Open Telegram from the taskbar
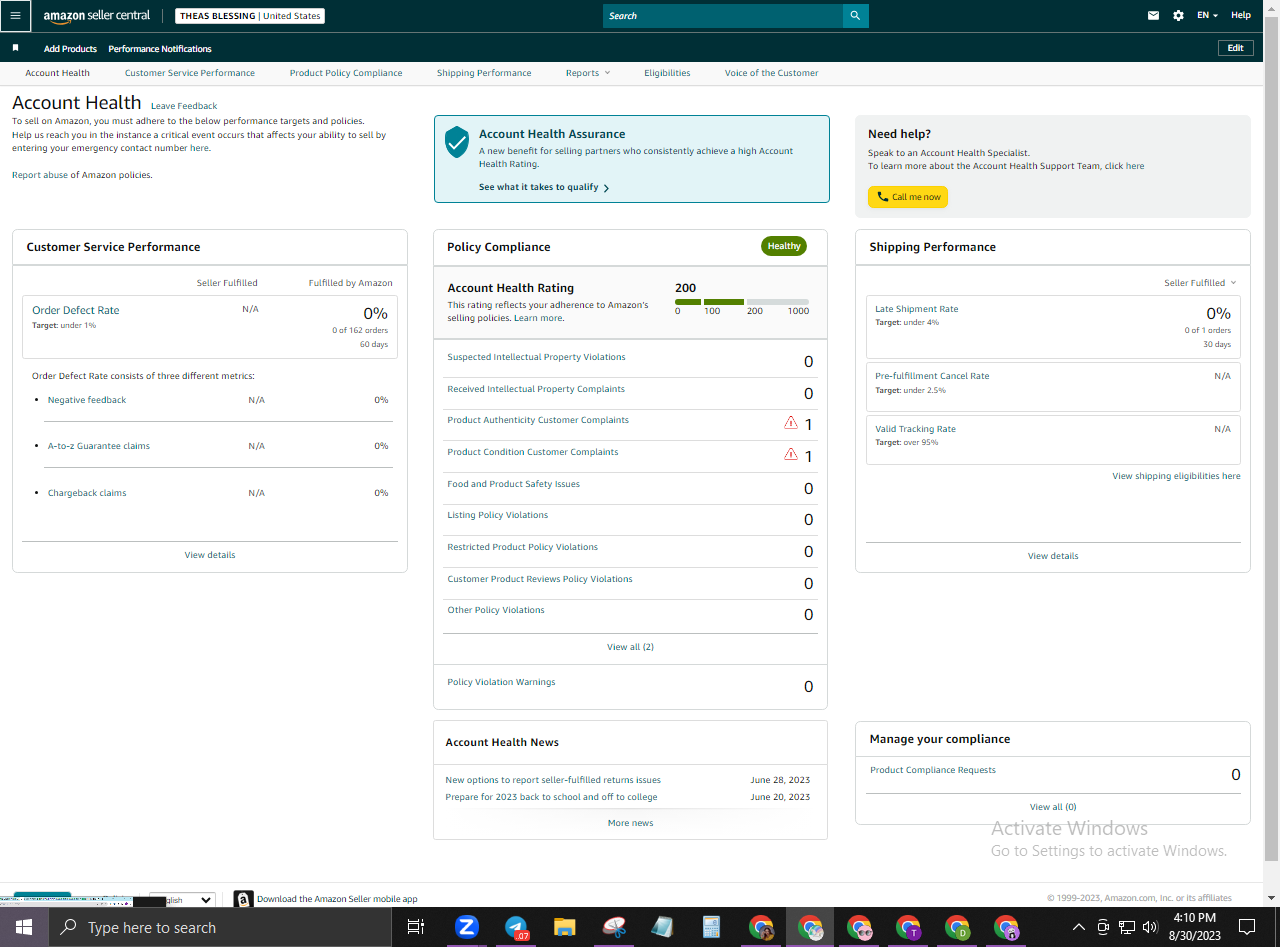 (x=516, y=927)
